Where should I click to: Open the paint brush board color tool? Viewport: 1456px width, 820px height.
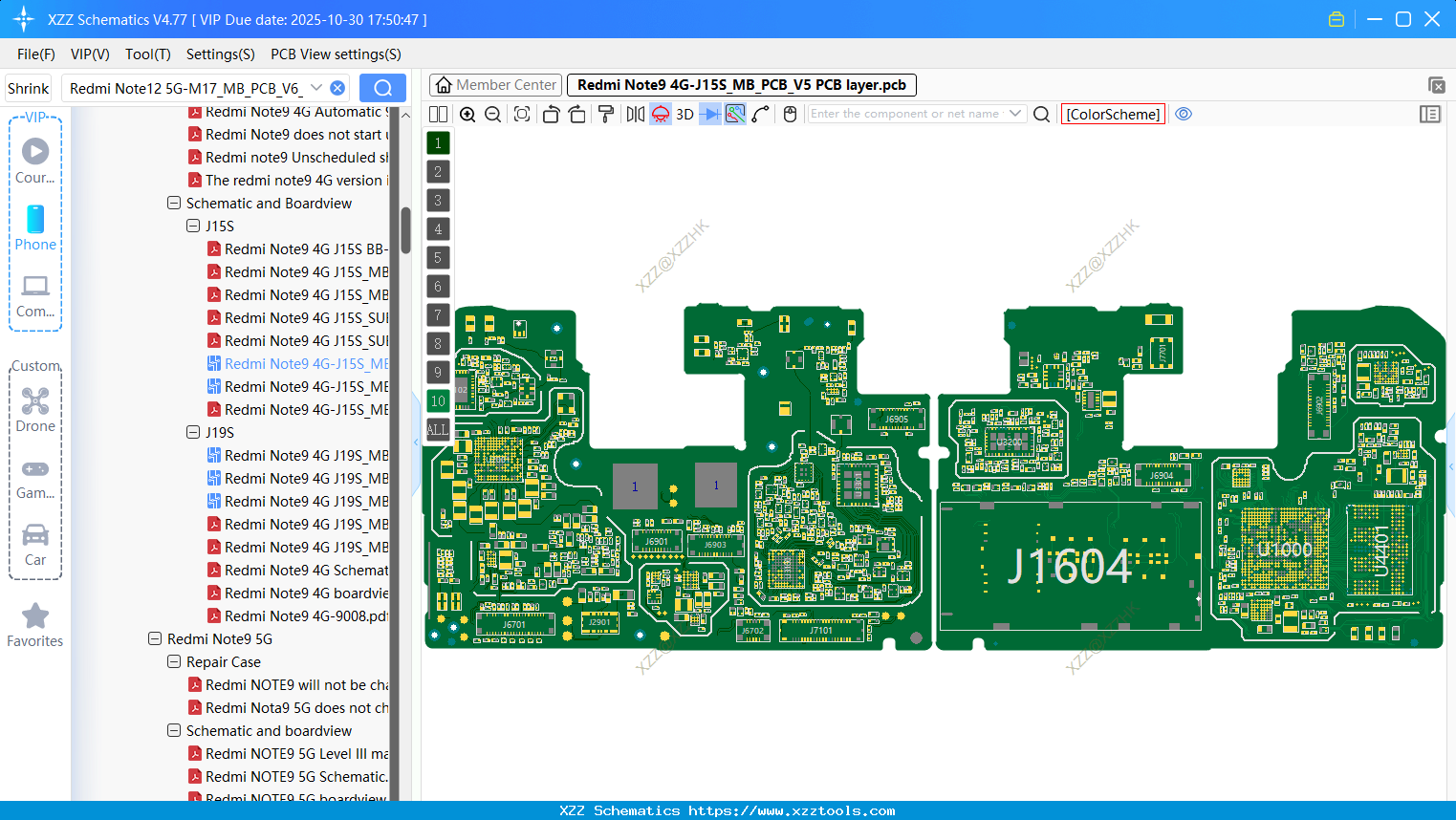point(605,114)
